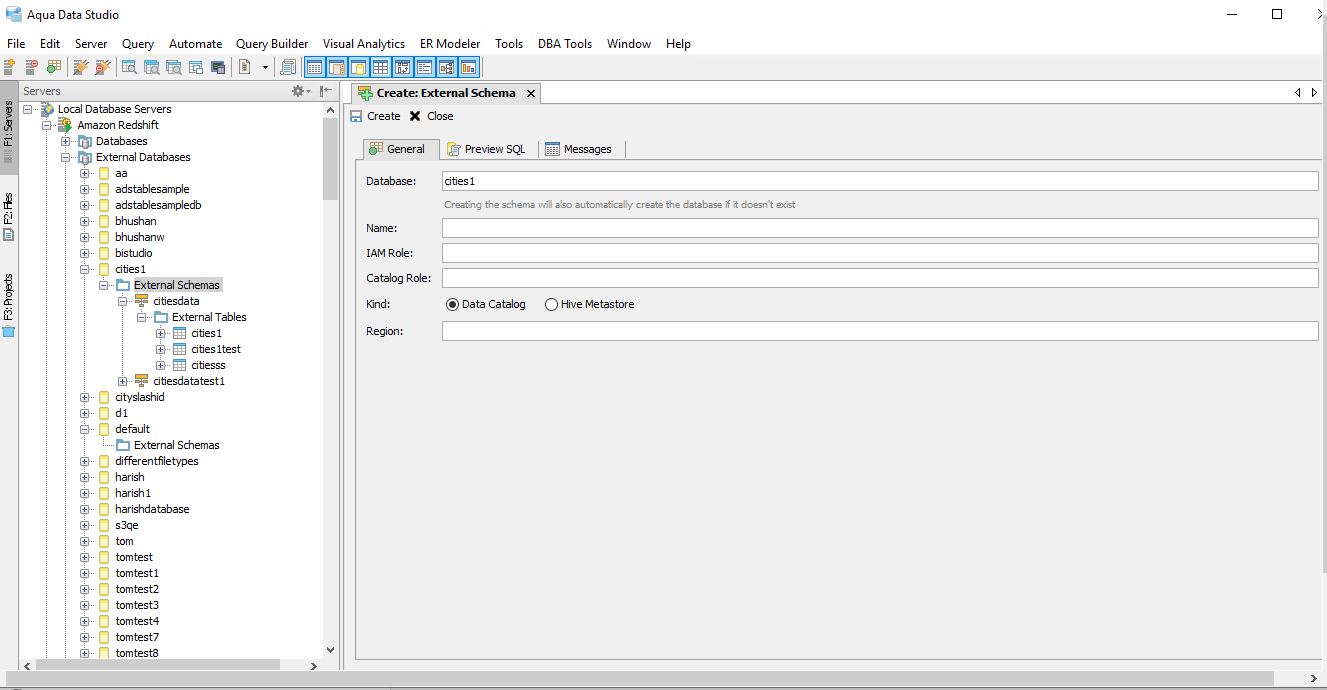
Task: Open the Query Builder menu
Action: coord(272,44)
